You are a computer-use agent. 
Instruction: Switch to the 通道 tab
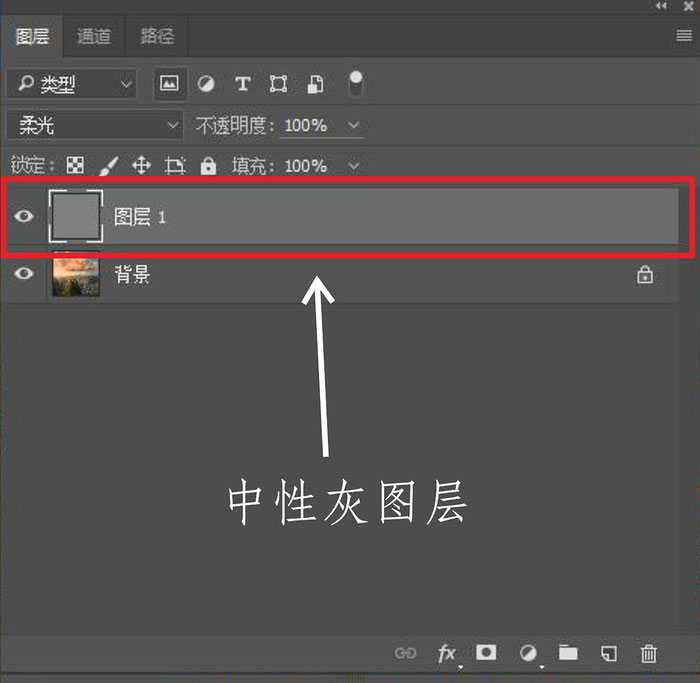[x=94, y=36]
